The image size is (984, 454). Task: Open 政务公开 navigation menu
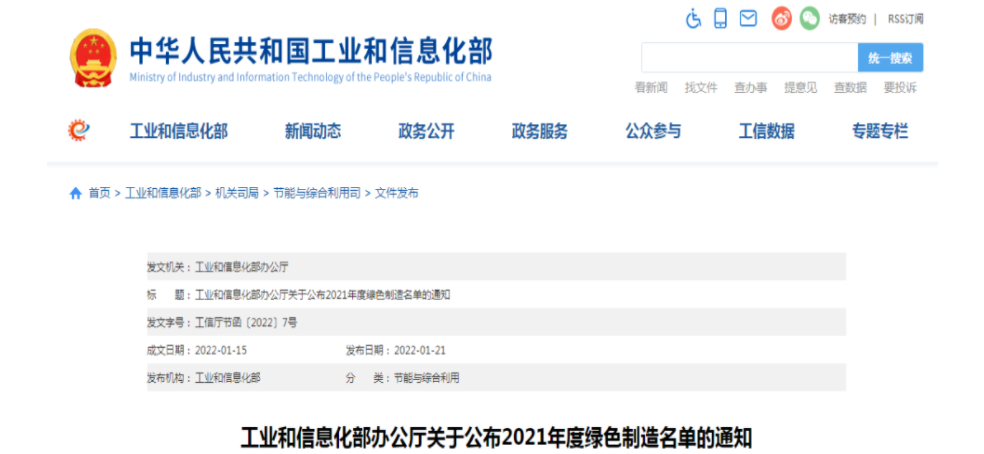(426, 131)
